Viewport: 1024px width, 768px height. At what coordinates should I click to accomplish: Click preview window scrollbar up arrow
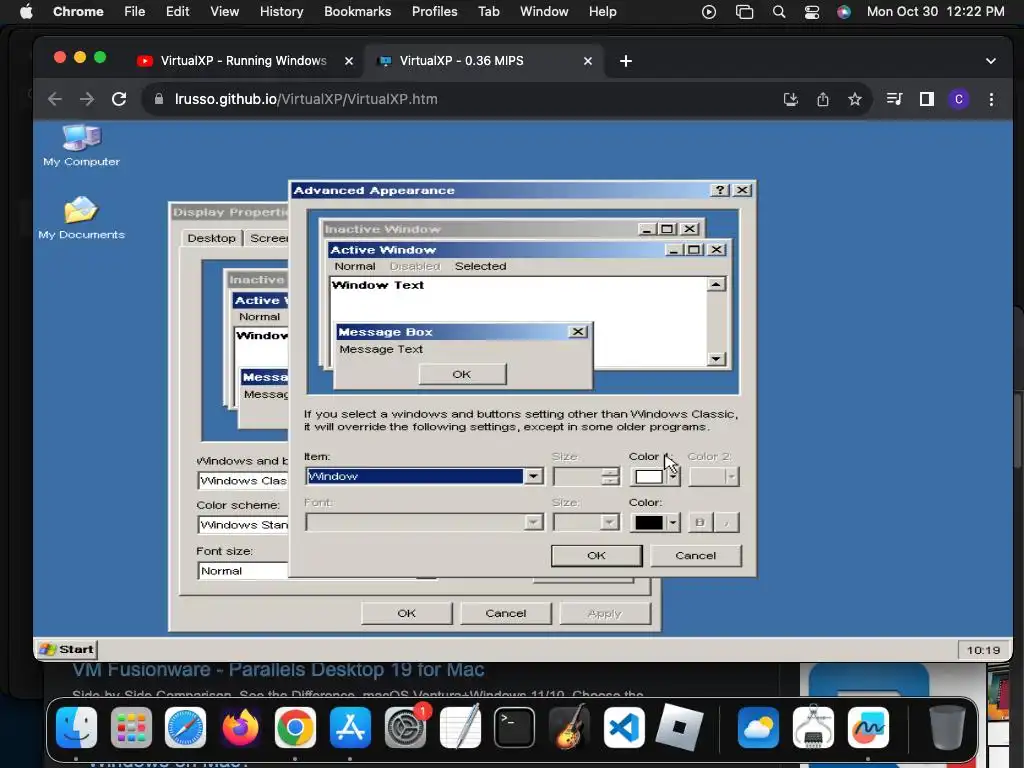click(716, 285)
